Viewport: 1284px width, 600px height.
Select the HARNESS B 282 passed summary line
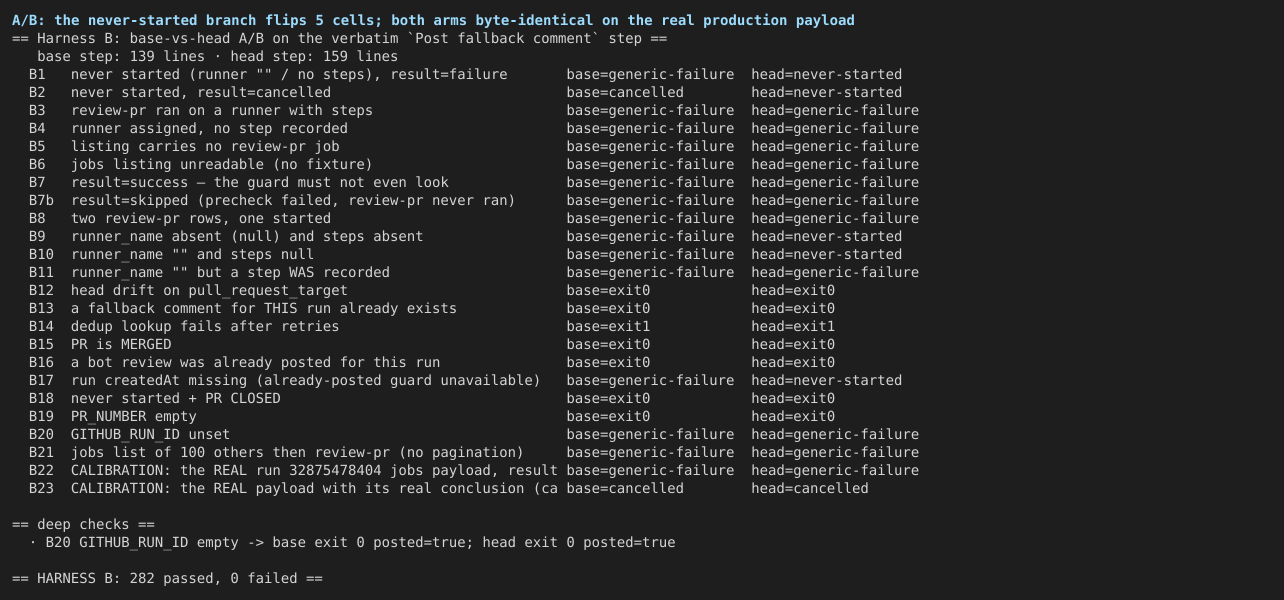[167, 578]
